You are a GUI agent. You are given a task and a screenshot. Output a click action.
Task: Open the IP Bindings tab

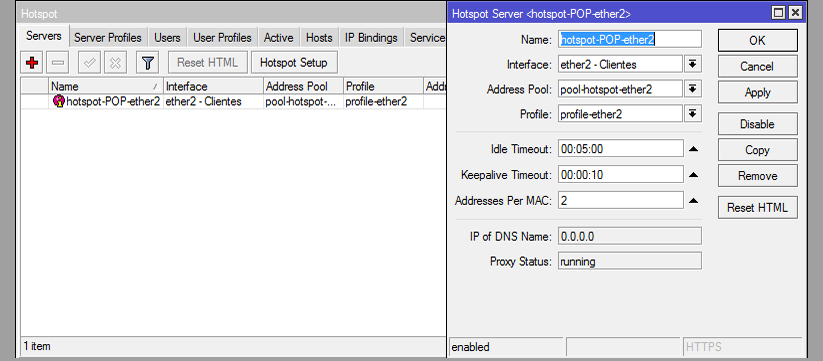pyautogui.click(x=371, y=38)
